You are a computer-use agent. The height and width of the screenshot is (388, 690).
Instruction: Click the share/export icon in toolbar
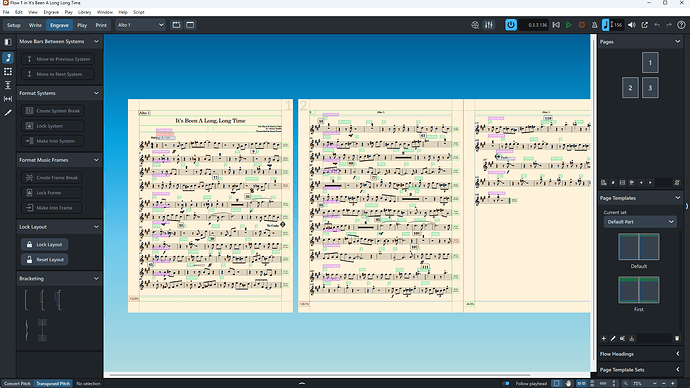645,25
